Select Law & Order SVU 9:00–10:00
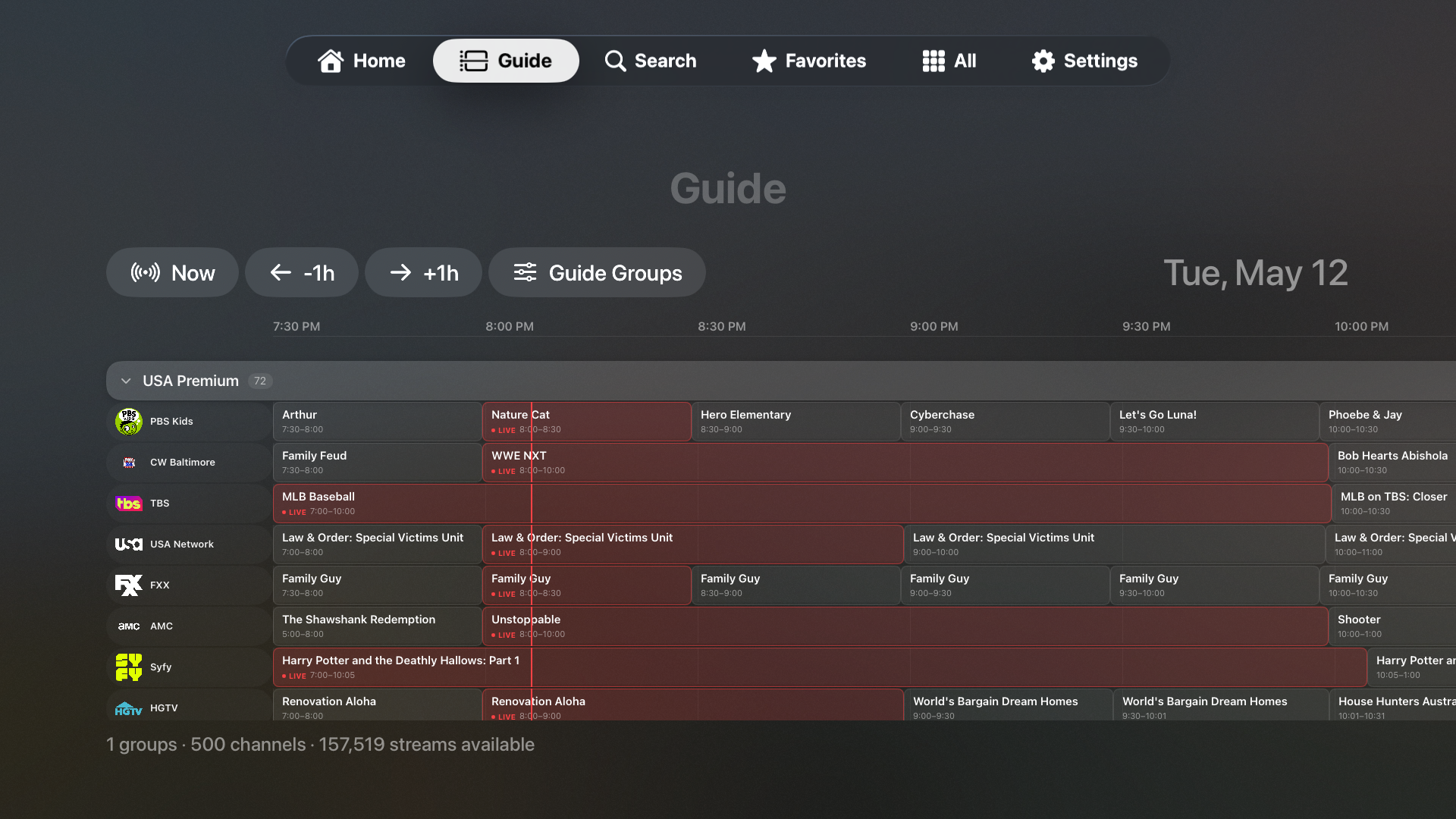Screen dimensions: 1456x819 click(1114, 544)
